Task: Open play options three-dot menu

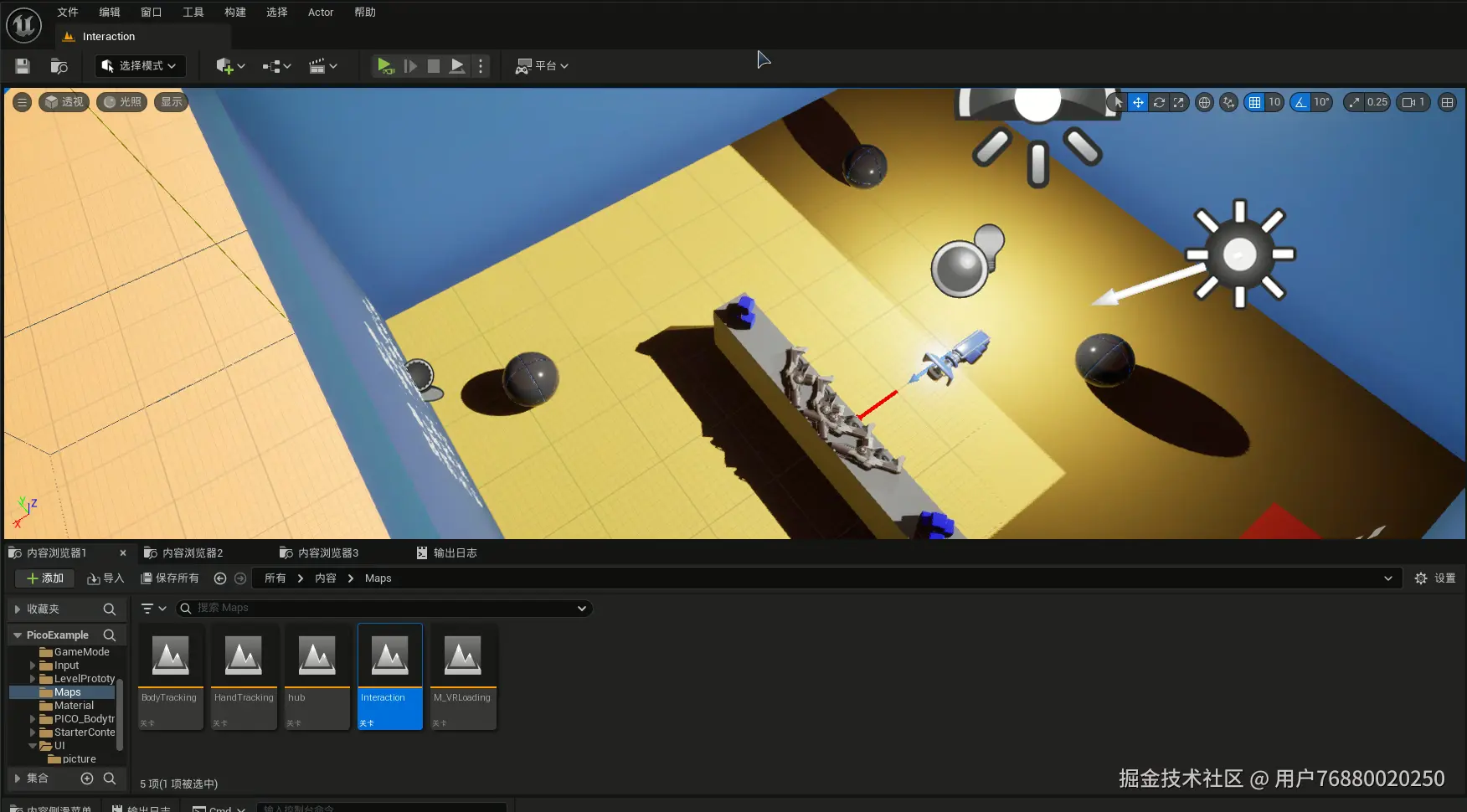Action: click(x=481, y=66)
